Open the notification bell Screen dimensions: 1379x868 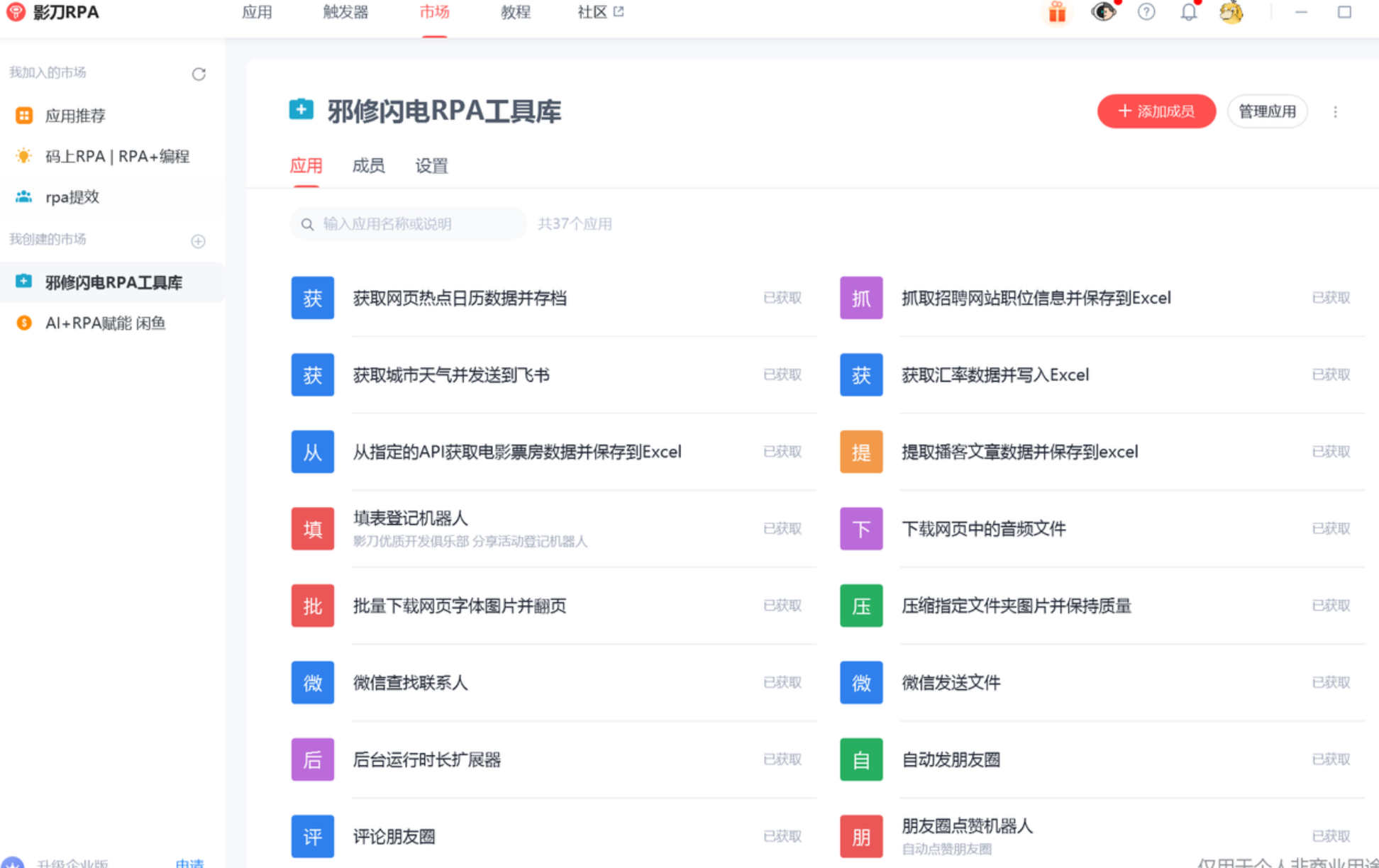pyautogui.click(x=1189, y=12)
